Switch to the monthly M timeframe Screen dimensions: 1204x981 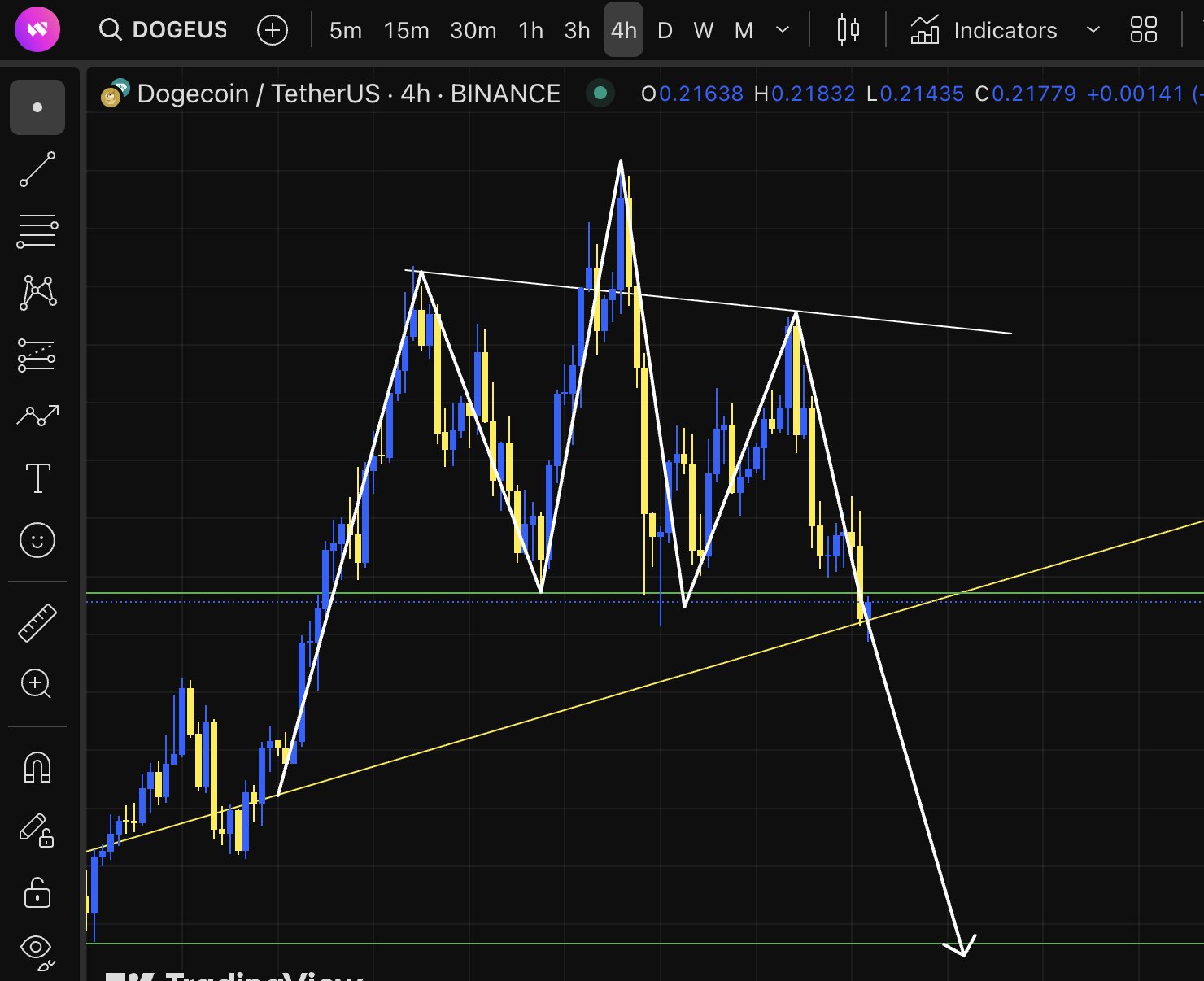(744, 31)
